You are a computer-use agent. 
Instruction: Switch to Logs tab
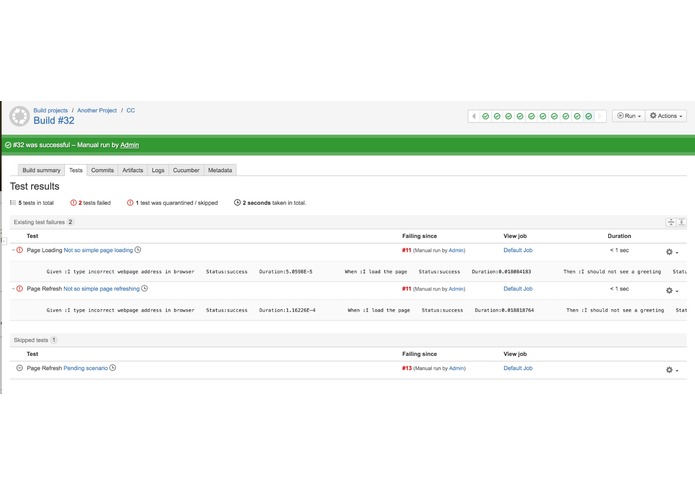point(158,170)
